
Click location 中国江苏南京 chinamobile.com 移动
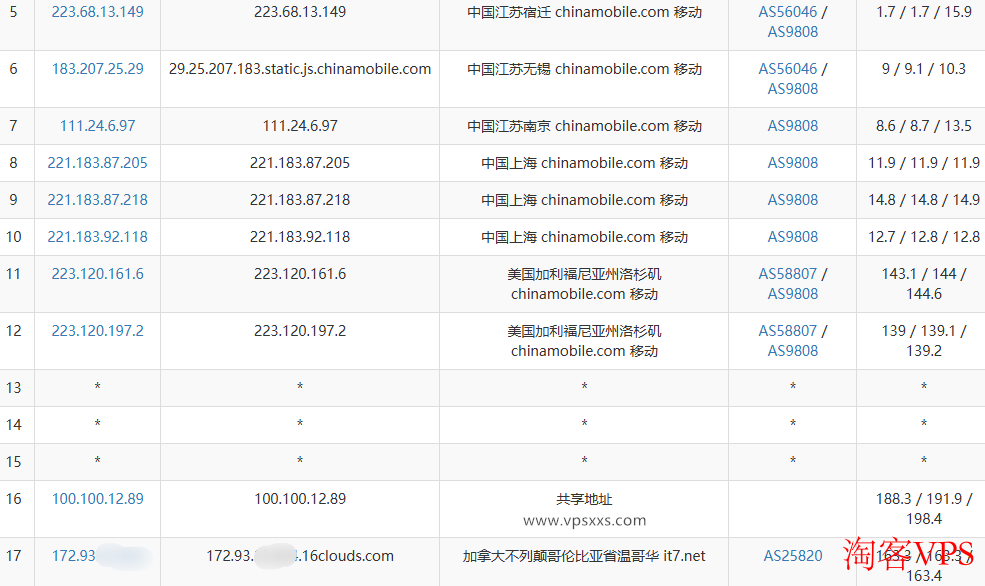pos(584,126)
